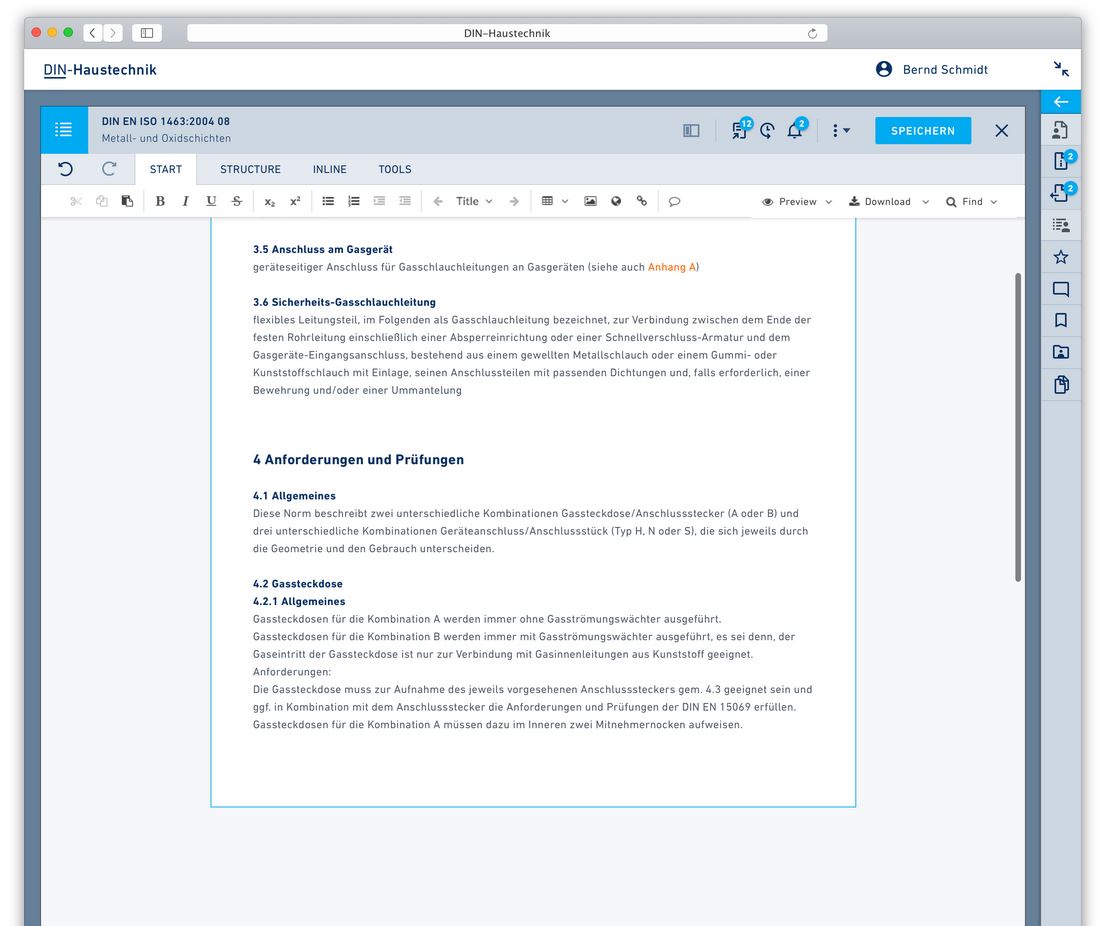Image resolution: width=1108 pixels, height=926 pixels.
Task: Open the notifications bell
Action: pyautogui.click(x=796, y=129)
